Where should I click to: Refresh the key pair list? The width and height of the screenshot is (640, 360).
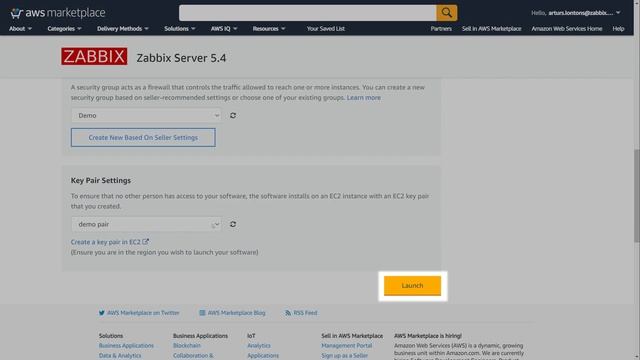[233, 224]
